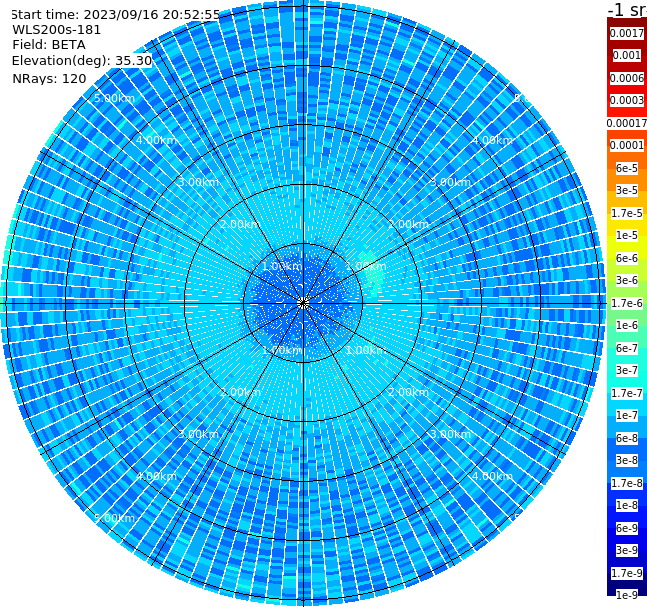The image size is (647, 607).
Task: Click the 2.00km label in upper-left quadrant
Action: point(240,224)
